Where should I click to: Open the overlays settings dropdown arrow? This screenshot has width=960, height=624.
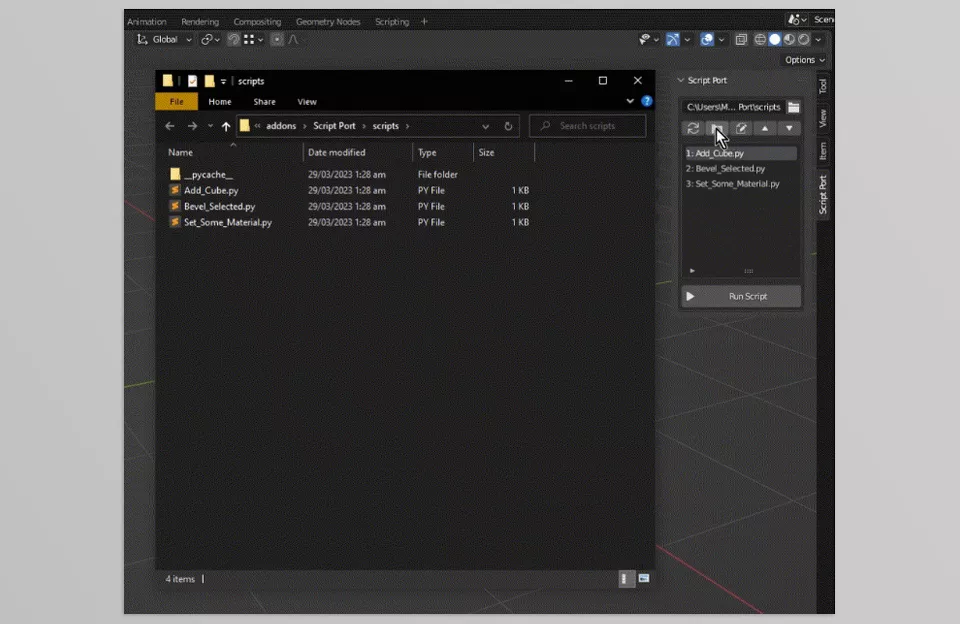pyautogui.click(x=721, y=39)
